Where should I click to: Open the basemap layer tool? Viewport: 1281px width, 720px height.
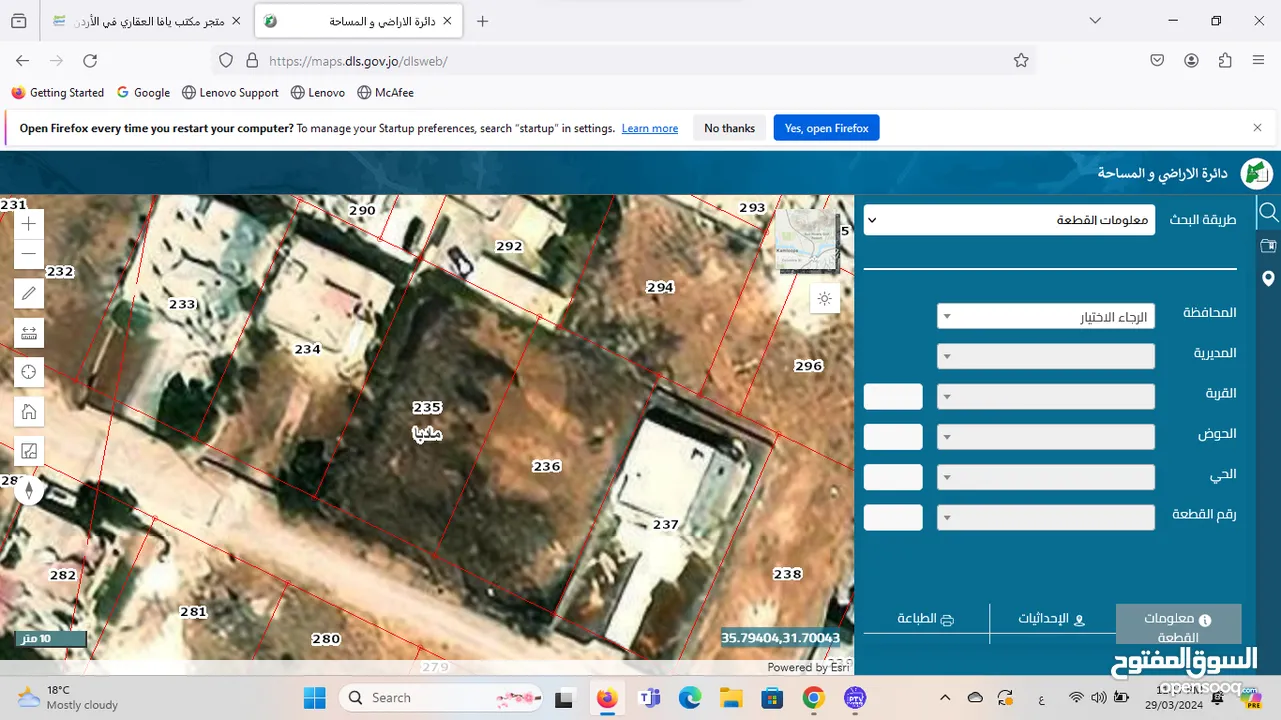click(x=29, y=451)
